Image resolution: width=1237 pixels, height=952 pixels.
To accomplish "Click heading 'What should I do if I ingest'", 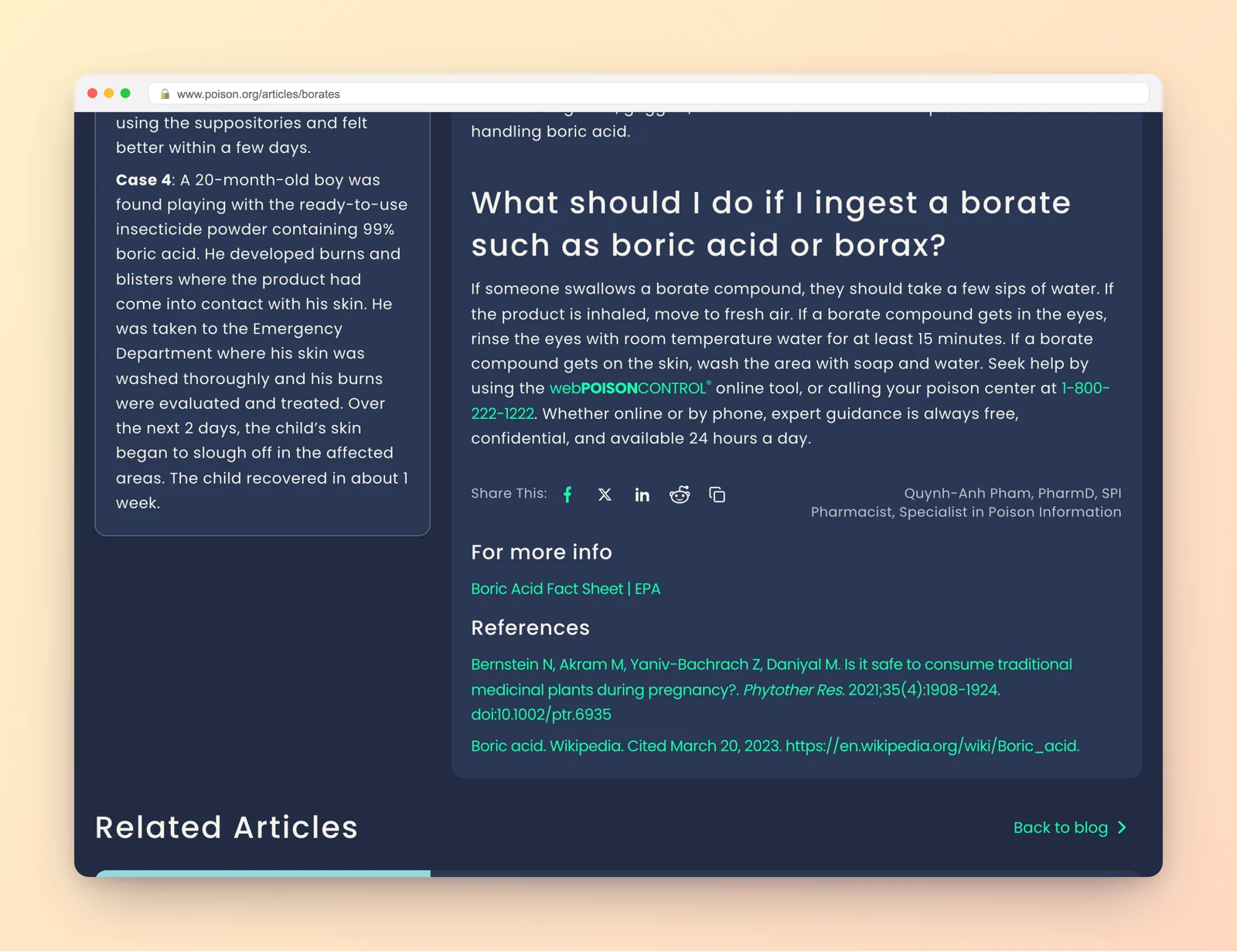I will (x=771, y=224).
